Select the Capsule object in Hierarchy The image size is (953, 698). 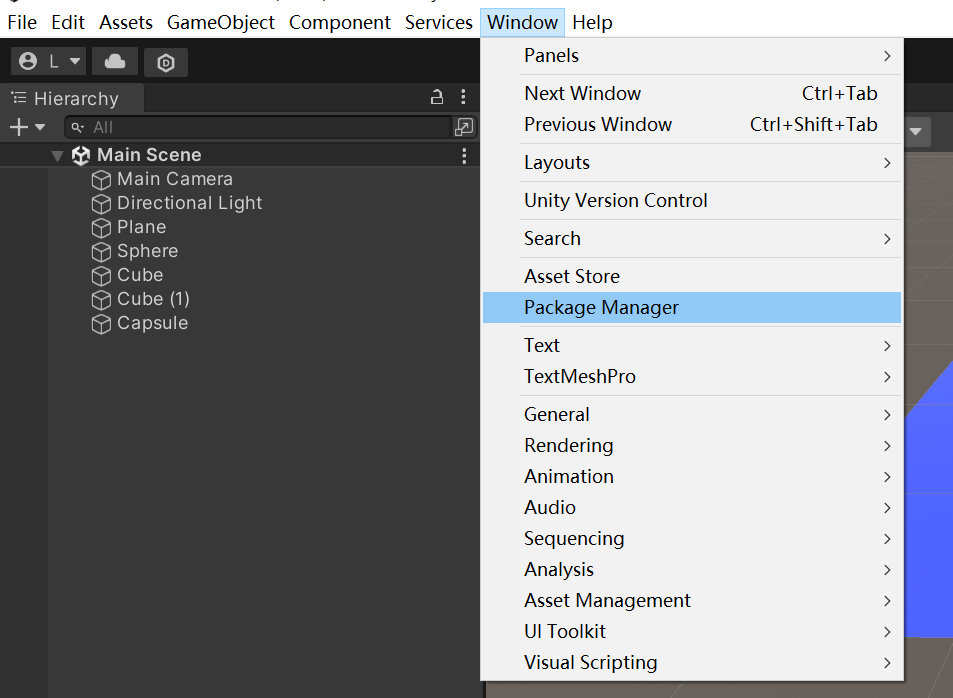[153, 323]
